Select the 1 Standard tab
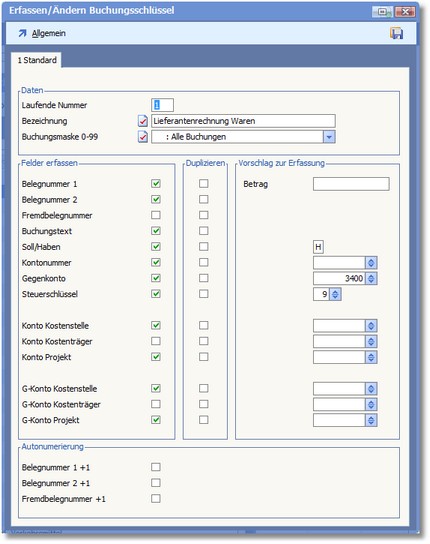This screenshot has width=430, height=544. click(37, 60)
